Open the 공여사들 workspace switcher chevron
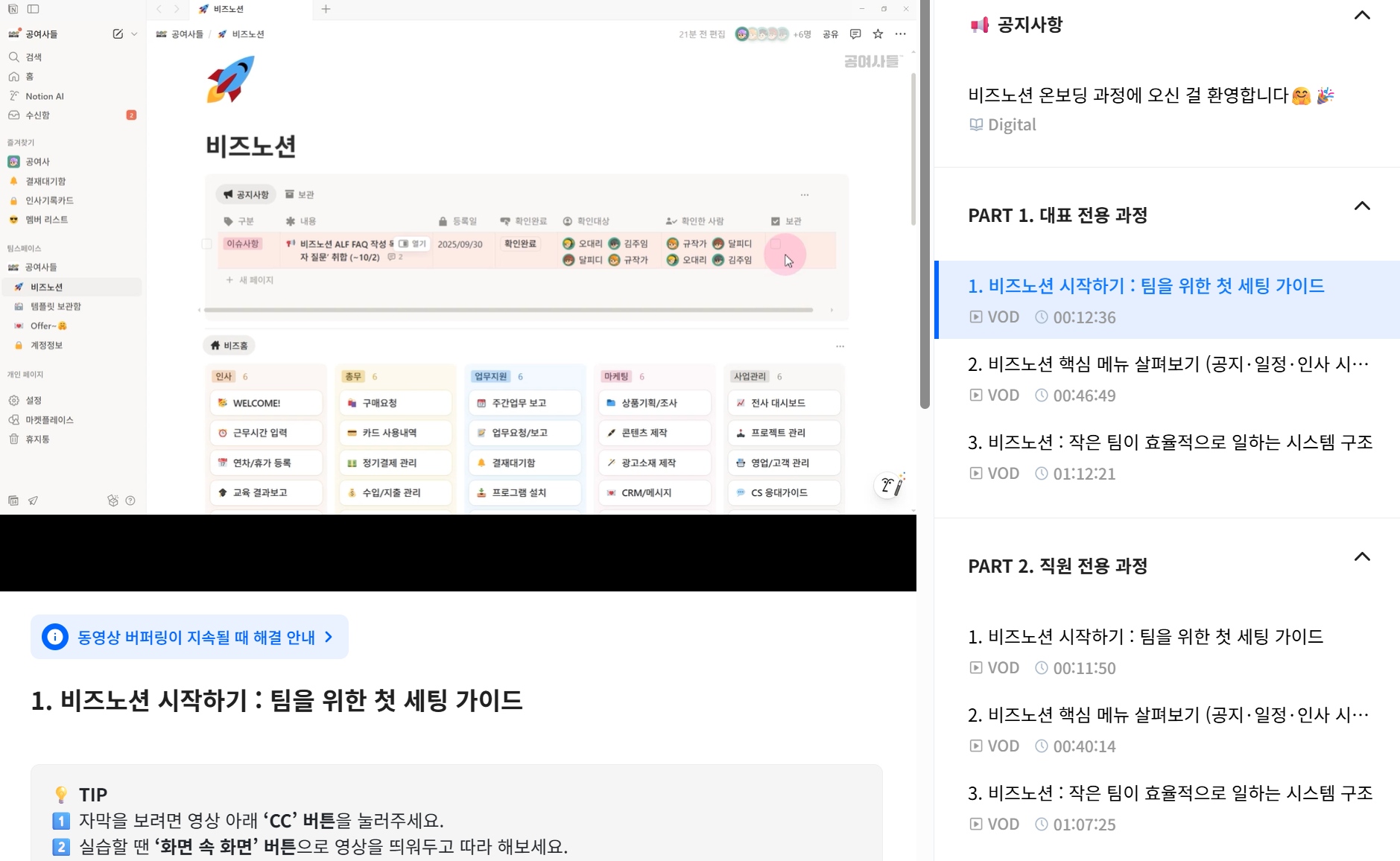This screenshot has height=861, width=1400. [x=134, y=34]
